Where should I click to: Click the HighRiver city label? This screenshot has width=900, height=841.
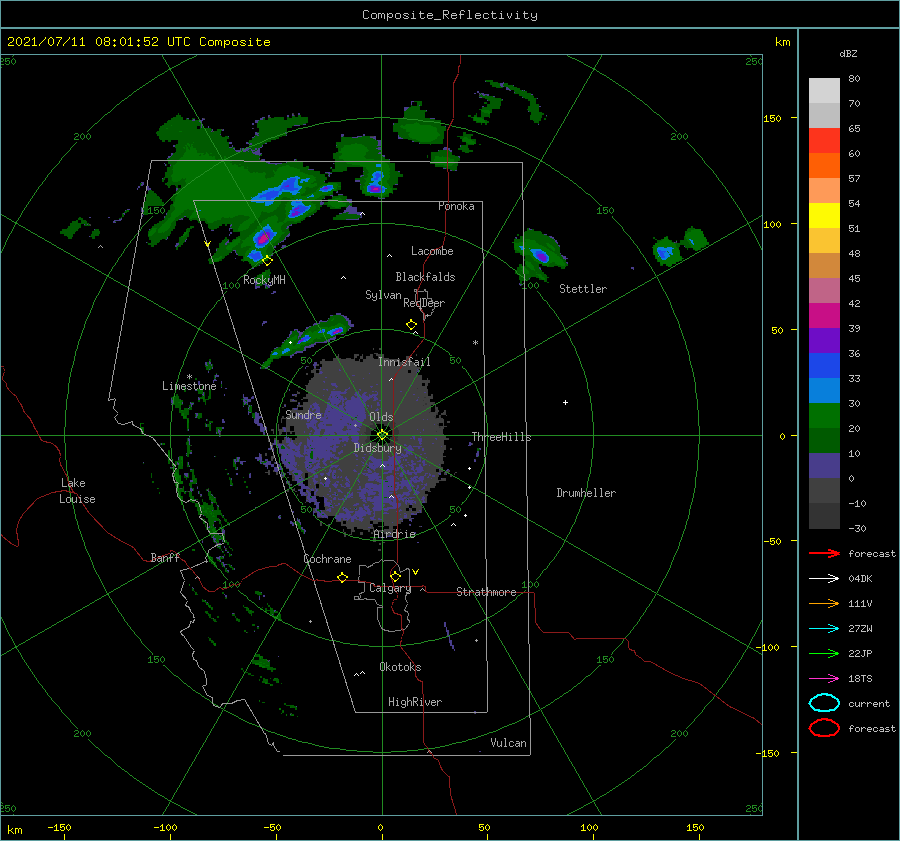(x=415, y=702)
